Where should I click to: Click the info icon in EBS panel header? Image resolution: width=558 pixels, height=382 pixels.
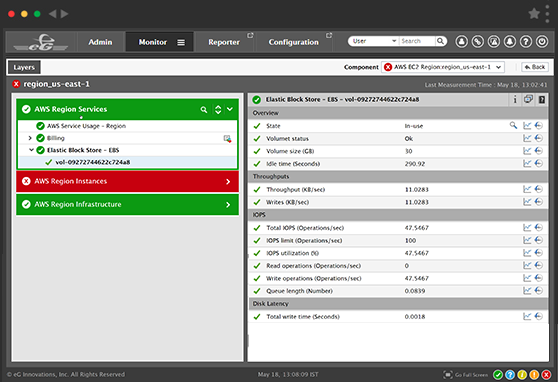click(x=515, y=100)
